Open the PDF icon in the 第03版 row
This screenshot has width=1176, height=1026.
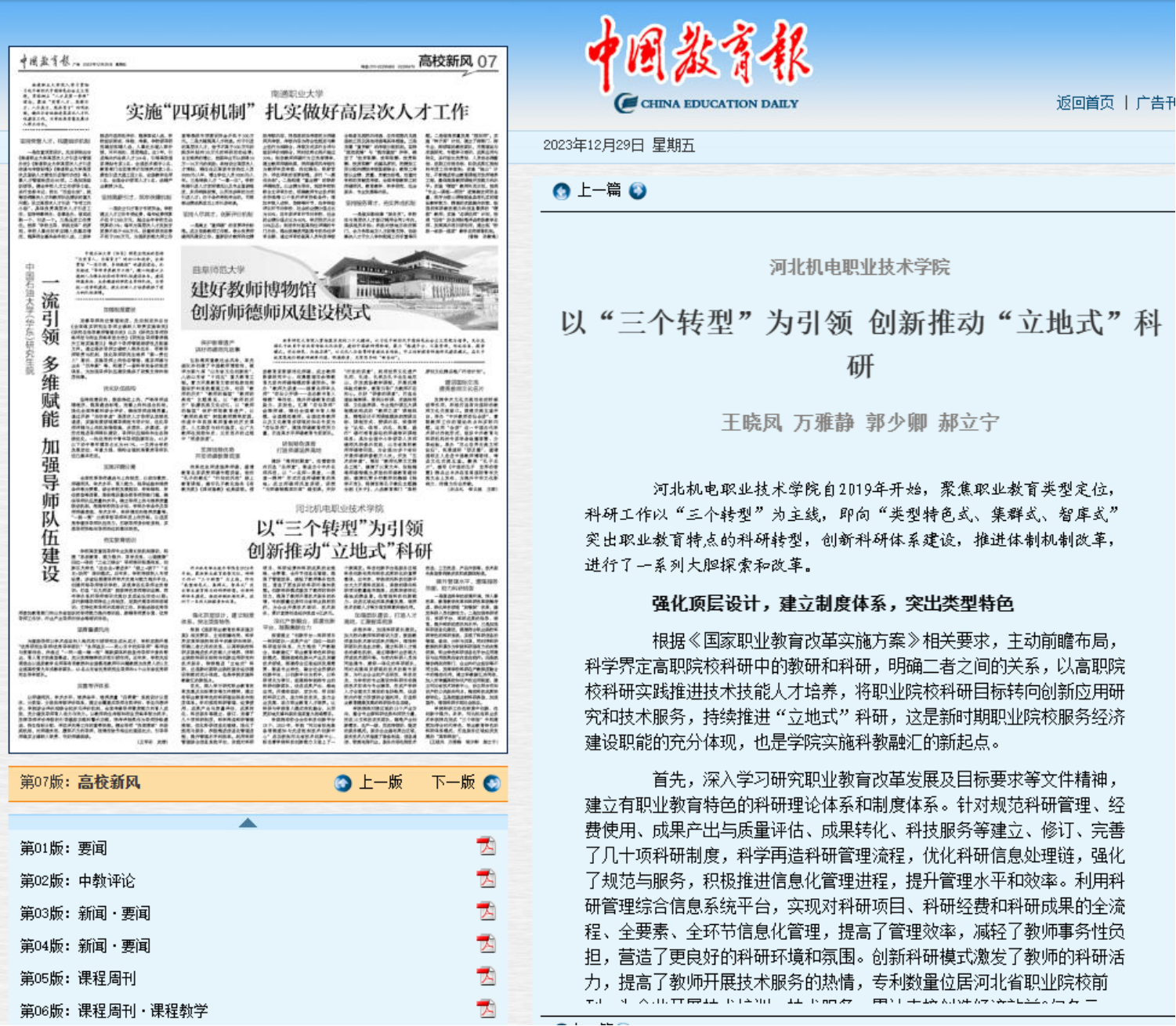(x=487, y=912)
